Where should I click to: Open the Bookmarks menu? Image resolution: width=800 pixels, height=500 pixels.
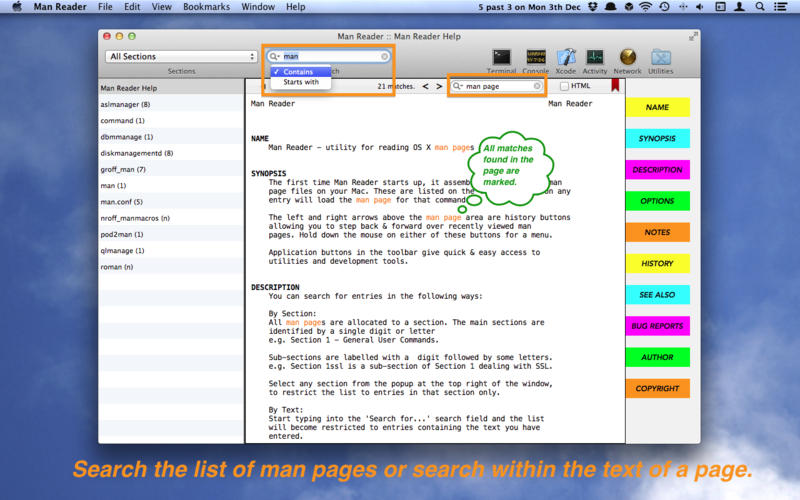coord(204,7)
